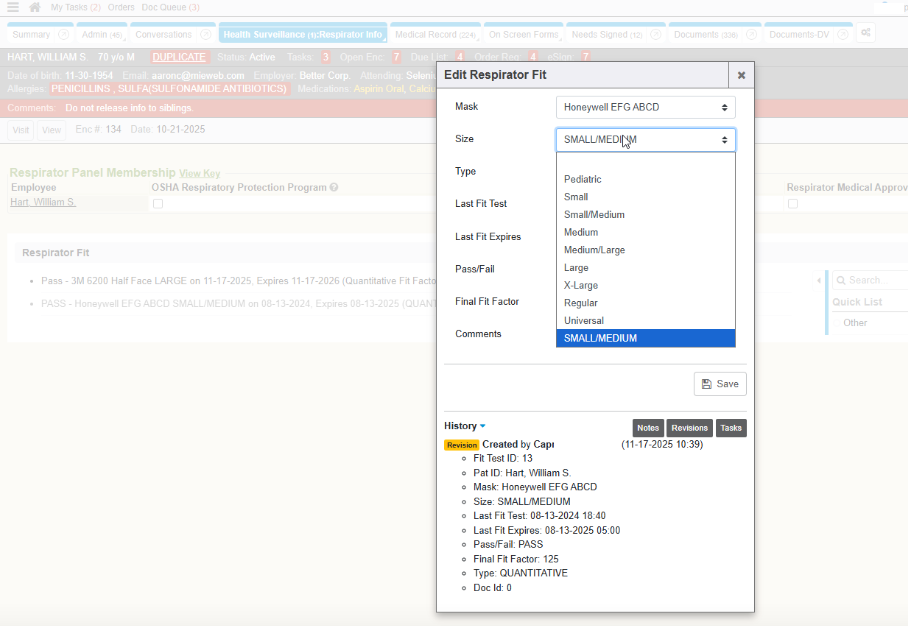Open the hamburger menu icon
This screenshot has width=908, height=626.
[12, 7]
